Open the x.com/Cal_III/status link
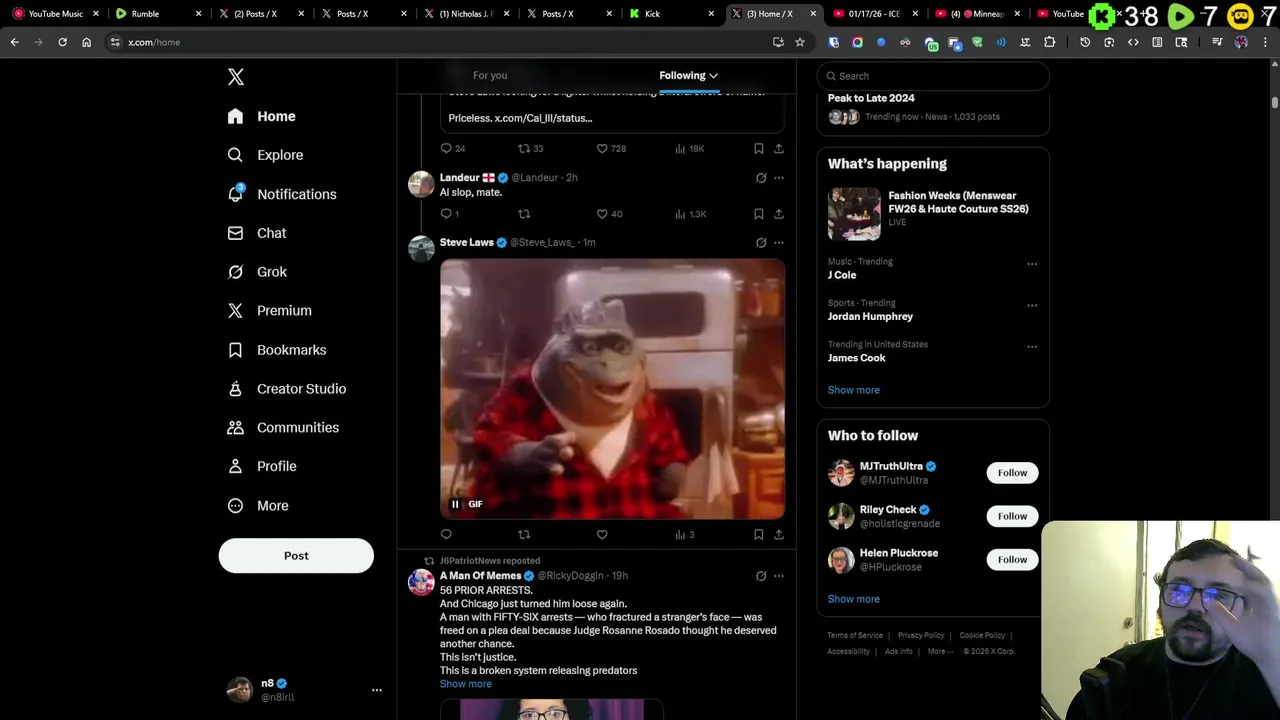Viewport: 1280px width, 720px height. click(x=543, y=118)
